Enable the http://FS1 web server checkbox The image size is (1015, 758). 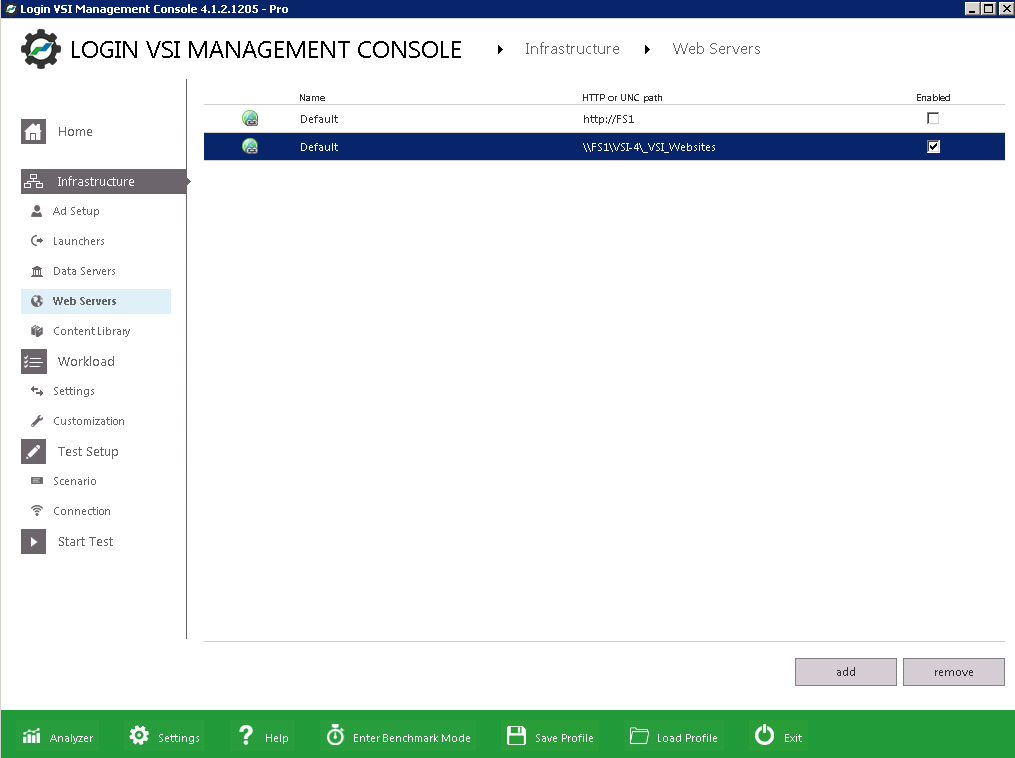coord(933,118)
